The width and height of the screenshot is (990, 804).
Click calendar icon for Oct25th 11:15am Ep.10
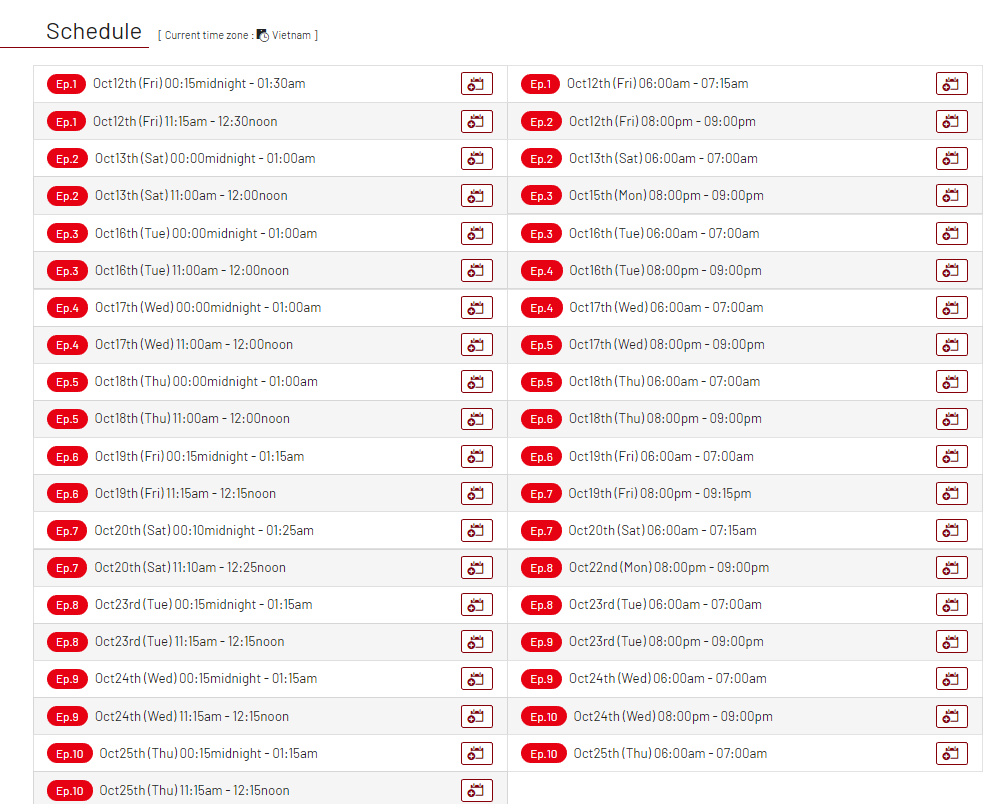click(477, 791)
